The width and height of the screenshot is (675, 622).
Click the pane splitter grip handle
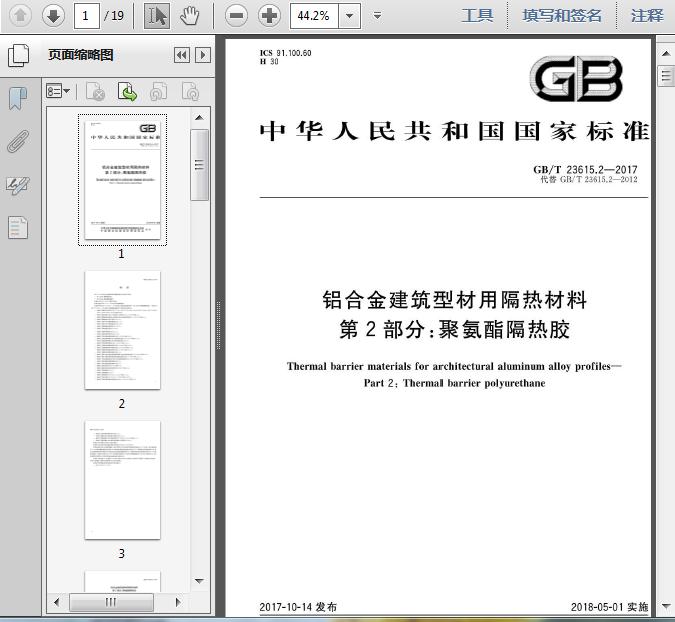point(219,326)
